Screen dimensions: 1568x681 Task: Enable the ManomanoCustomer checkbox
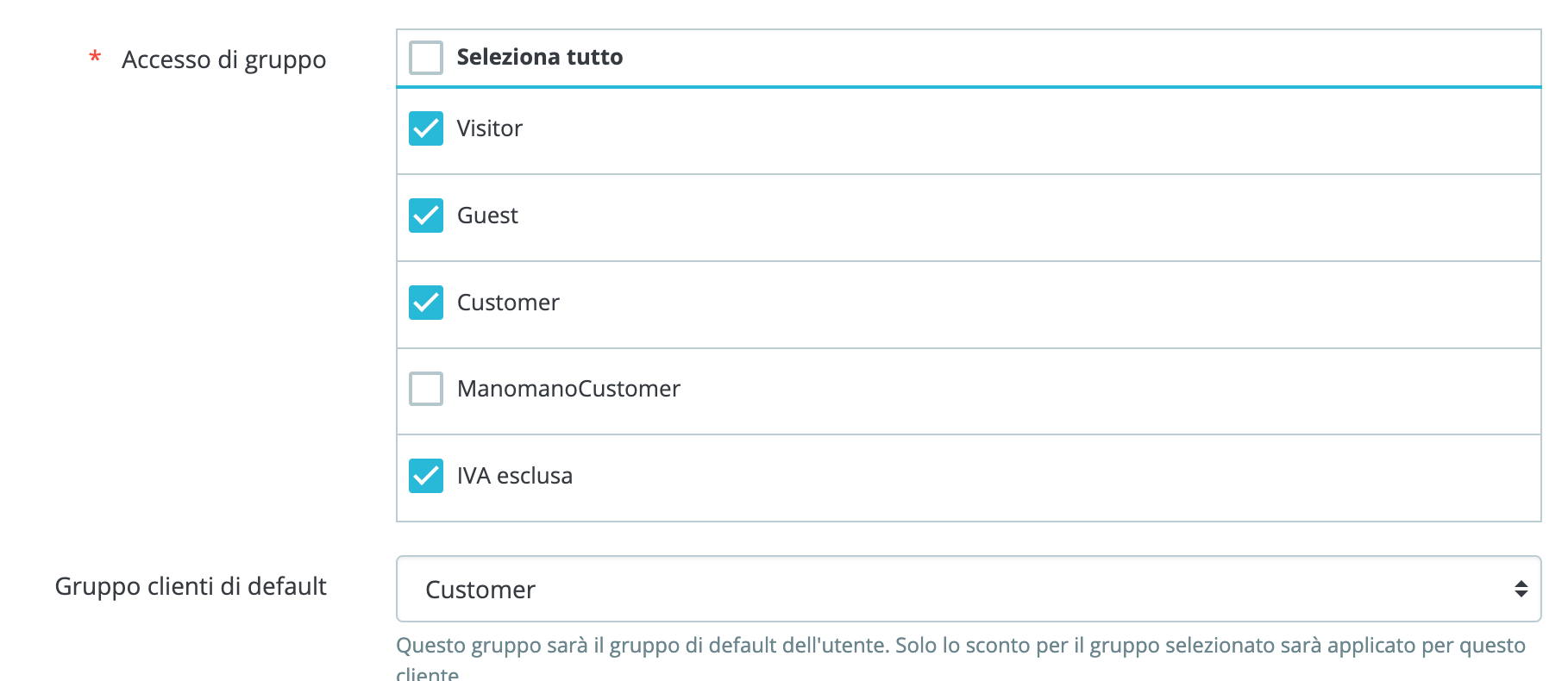(426, 389)
